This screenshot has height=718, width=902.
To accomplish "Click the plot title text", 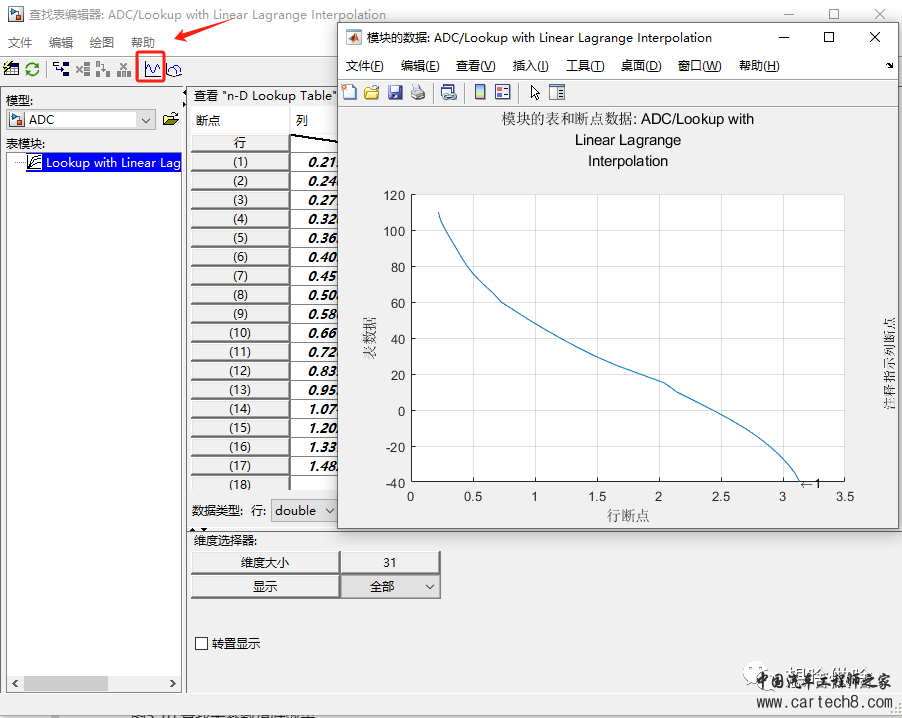I will (x=628, y=140).
